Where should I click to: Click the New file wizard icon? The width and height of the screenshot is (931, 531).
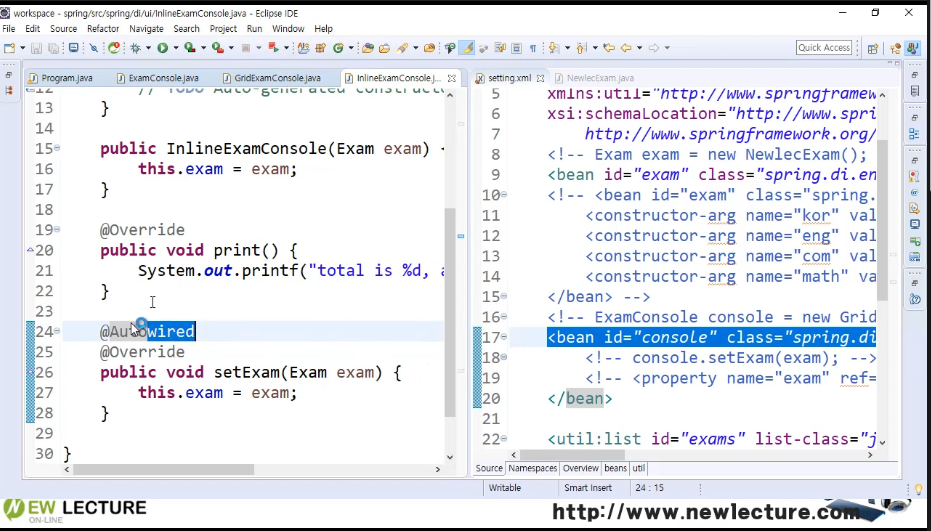pos(9,48)
